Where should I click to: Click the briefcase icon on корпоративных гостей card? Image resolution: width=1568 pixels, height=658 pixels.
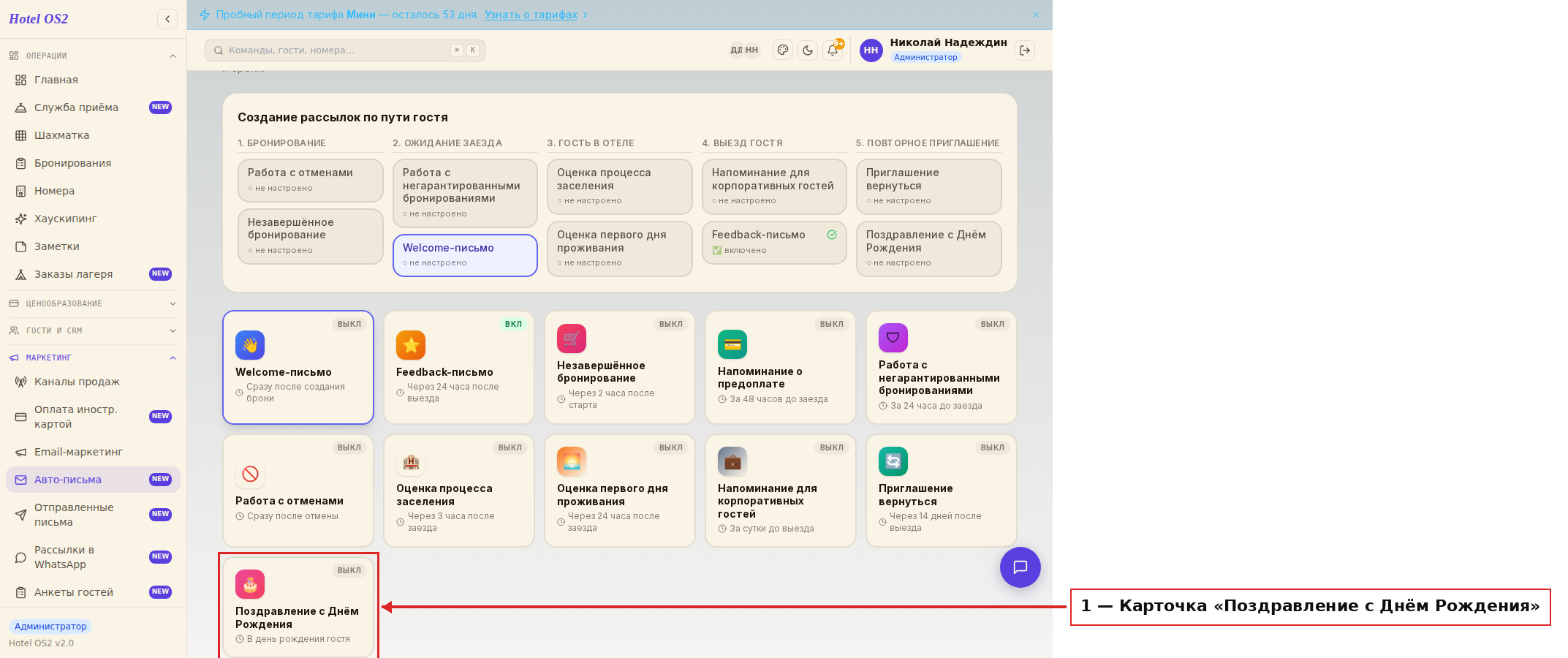pos(732,461)
